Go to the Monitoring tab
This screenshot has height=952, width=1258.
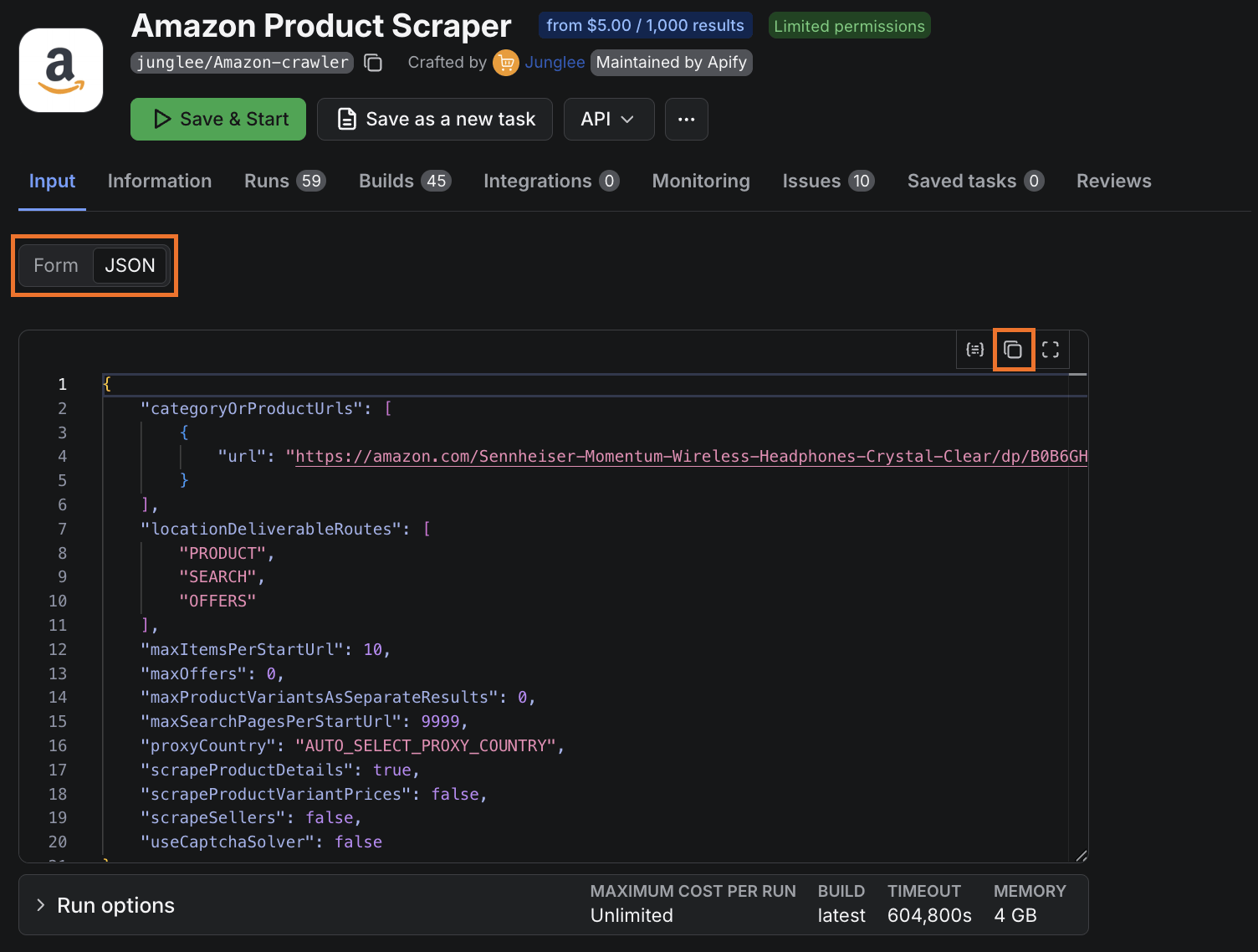click(x=701, y=182)
